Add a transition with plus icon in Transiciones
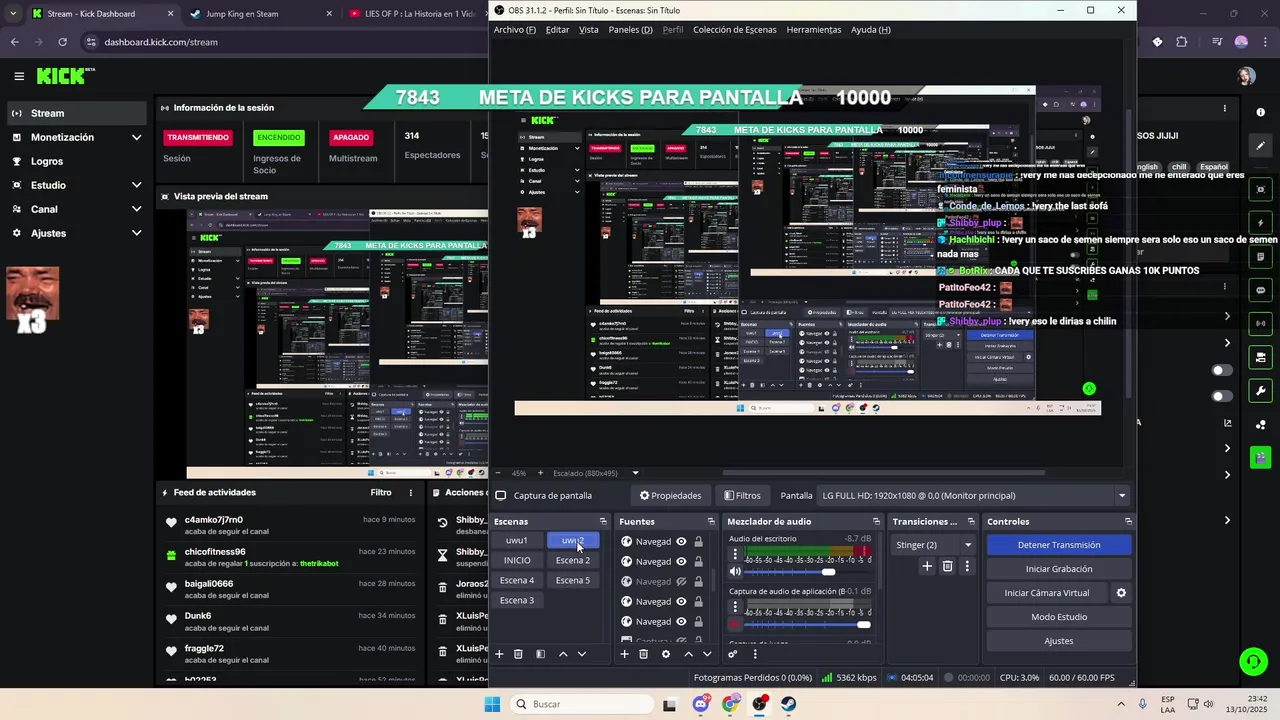Screen dimensions: 1280x720 [x=927, y=566]
